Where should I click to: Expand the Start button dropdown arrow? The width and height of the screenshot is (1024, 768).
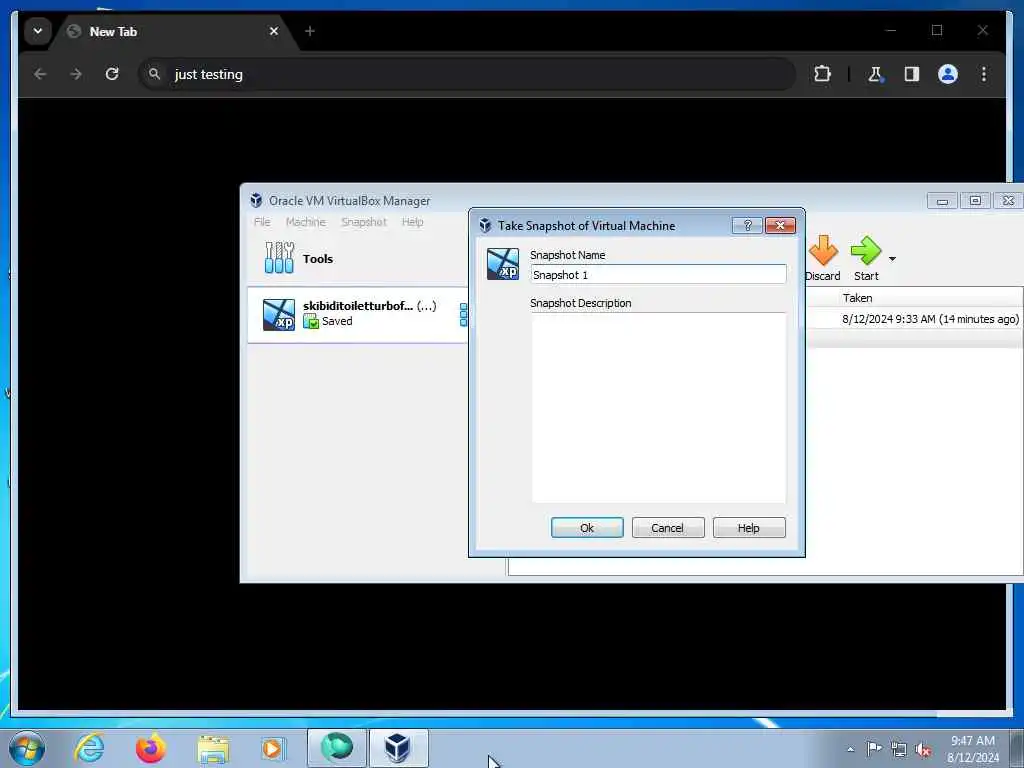[892, 259]
